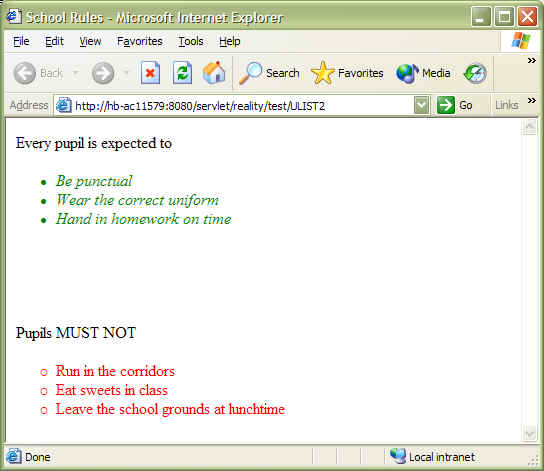Close the School Rules window

(x=527, y=16)
